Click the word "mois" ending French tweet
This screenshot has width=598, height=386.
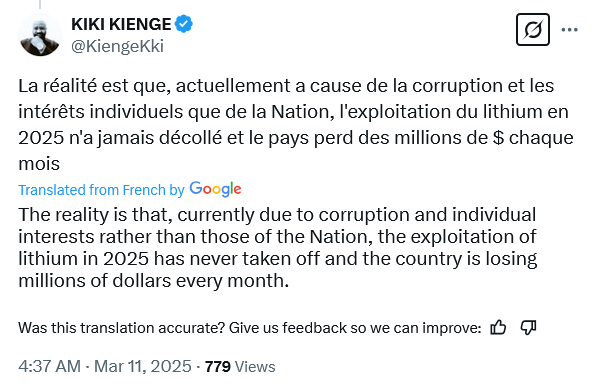pyautogui.click(x=39, y=164)
